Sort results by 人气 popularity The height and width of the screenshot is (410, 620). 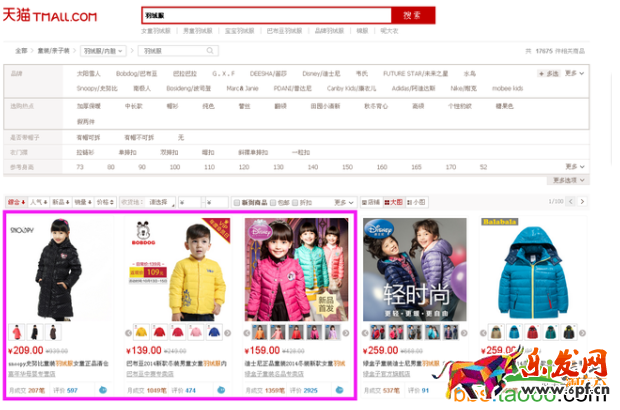[x=38, y=201]
